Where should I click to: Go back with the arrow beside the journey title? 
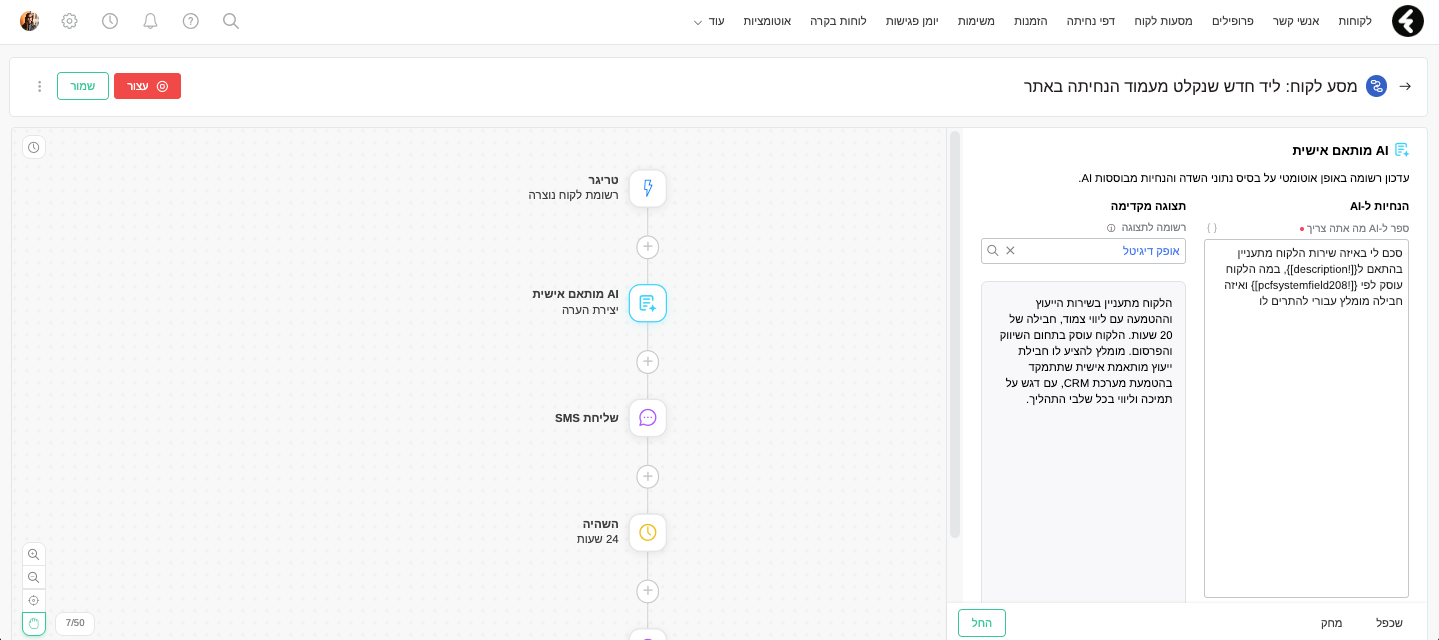click(1405, 86)
